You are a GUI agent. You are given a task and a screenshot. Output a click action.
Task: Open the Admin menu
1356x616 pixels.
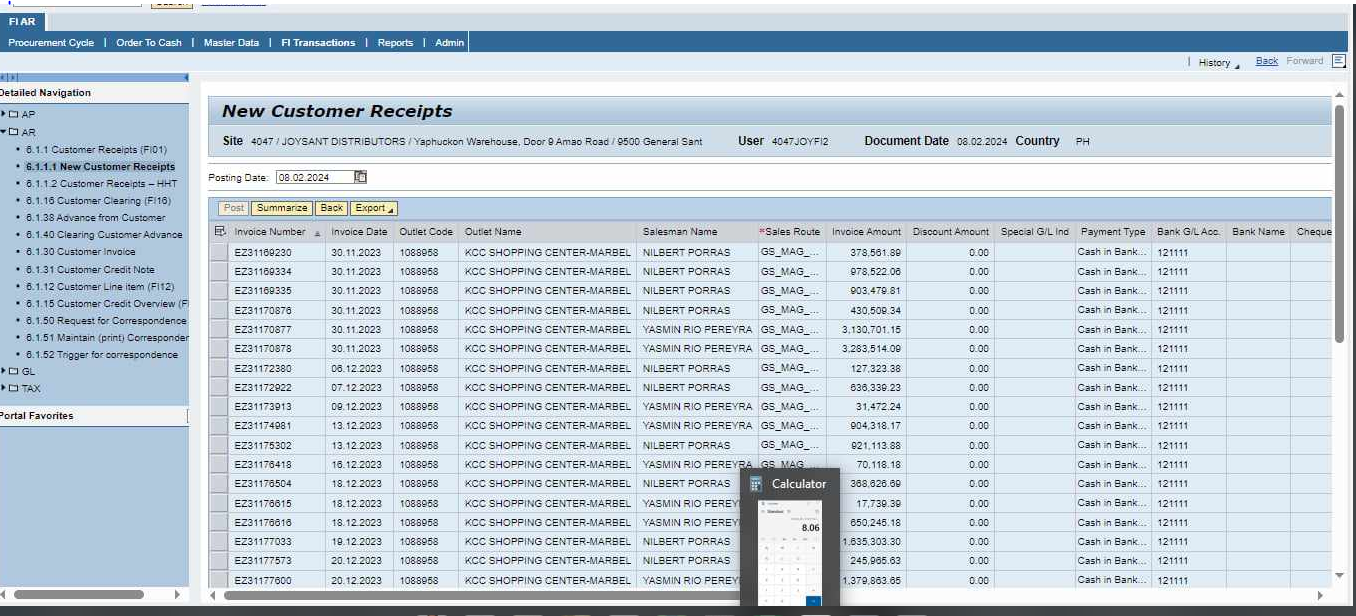(450, 42)
